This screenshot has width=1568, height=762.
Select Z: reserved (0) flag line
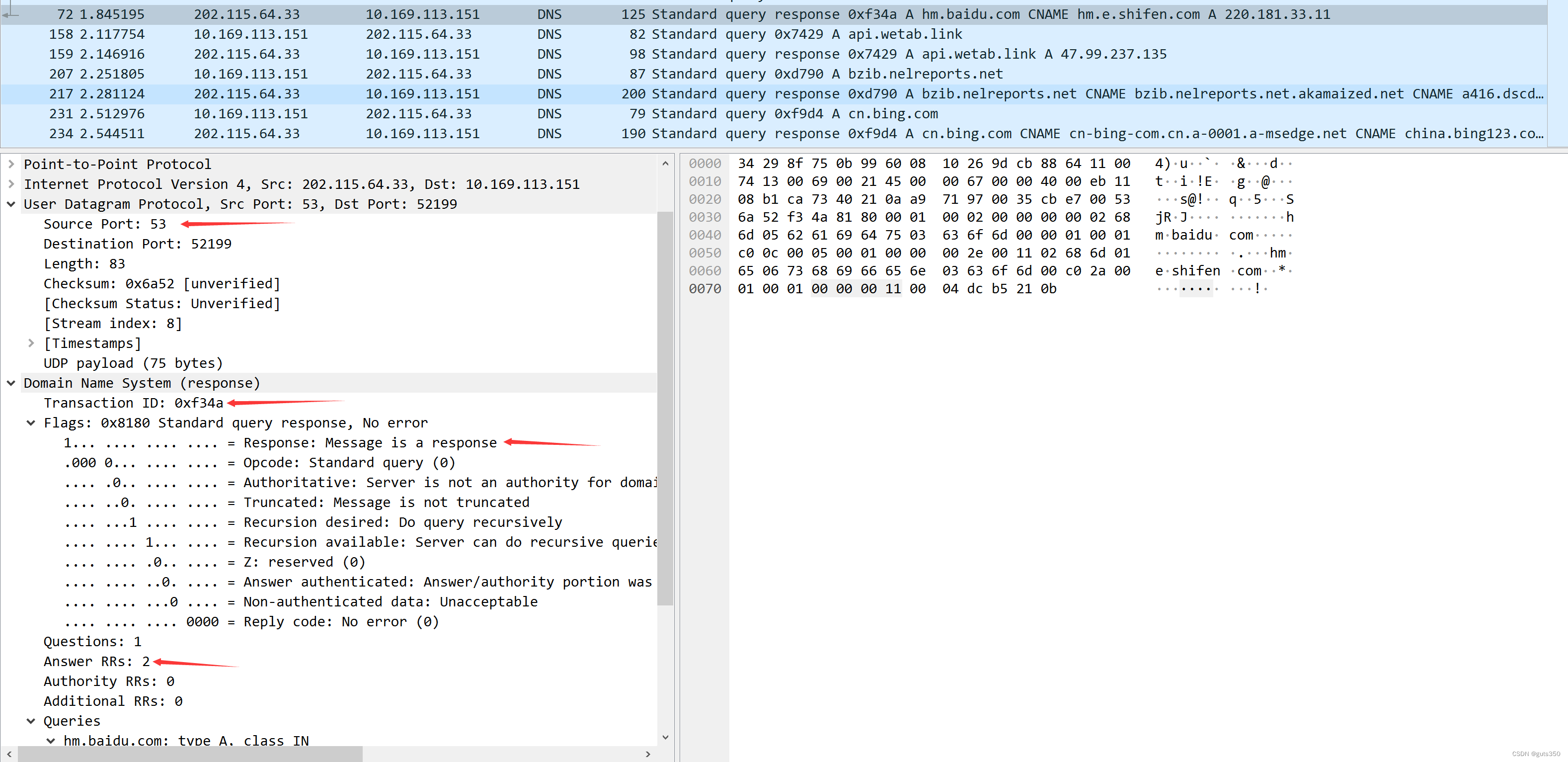coord(215,562)
